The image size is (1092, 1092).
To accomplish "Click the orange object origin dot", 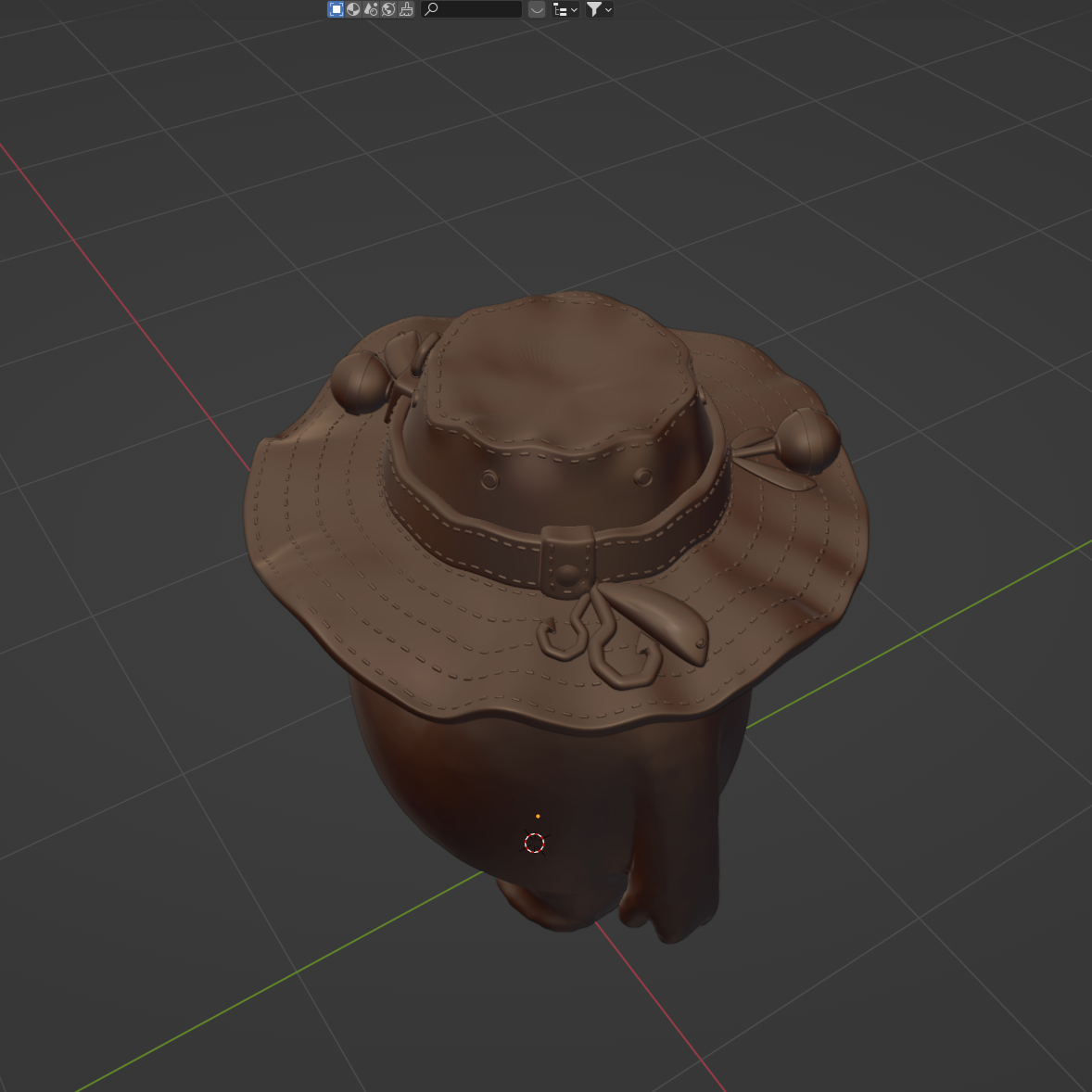I will (x=540, y=816).
